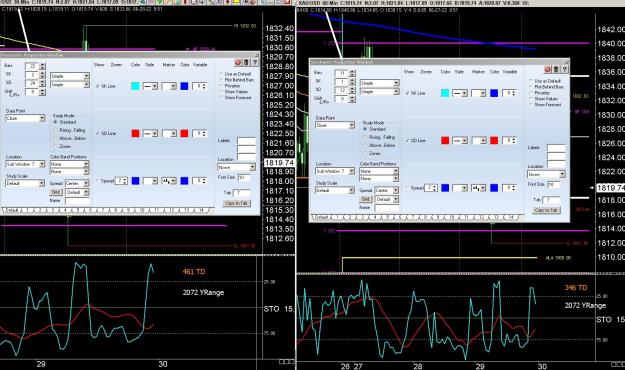Screen dimensions: 625x370
Task: Pick blue %K marker color in 60-Min window
Action: click(494, 93)
